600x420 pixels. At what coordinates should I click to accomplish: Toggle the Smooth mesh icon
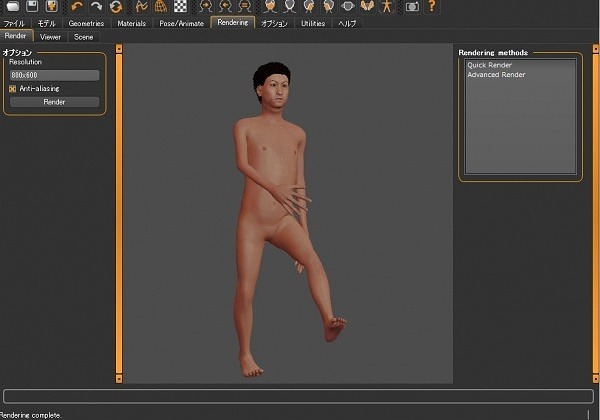click(141, 6)
